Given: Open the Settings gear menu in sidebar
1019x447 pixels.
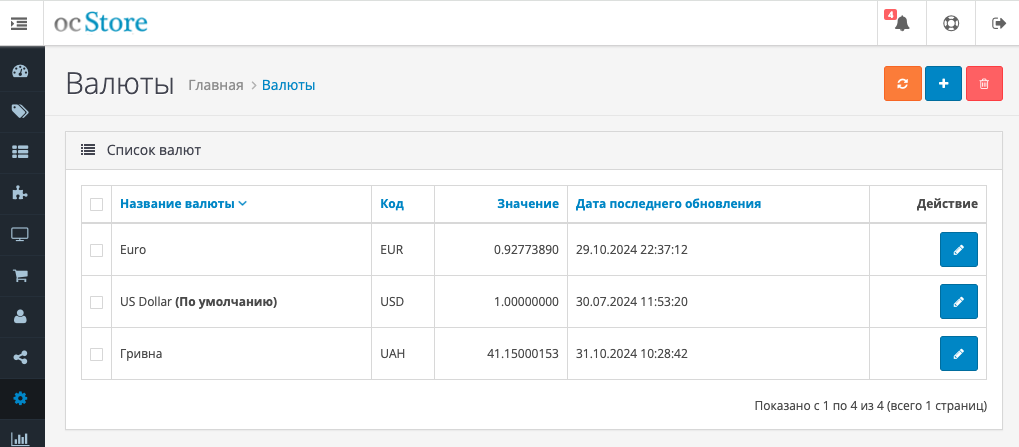Looking at the screenshot, I should click(x=21, y=398).
